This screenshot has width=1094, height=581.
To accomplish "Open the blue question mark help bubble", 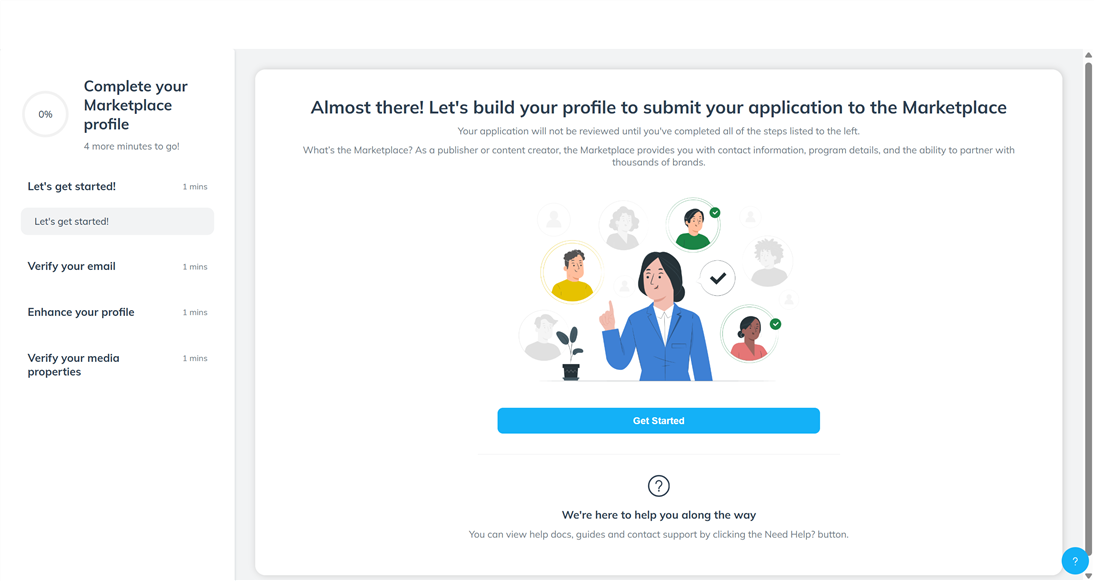I will tap(1074, 560).
